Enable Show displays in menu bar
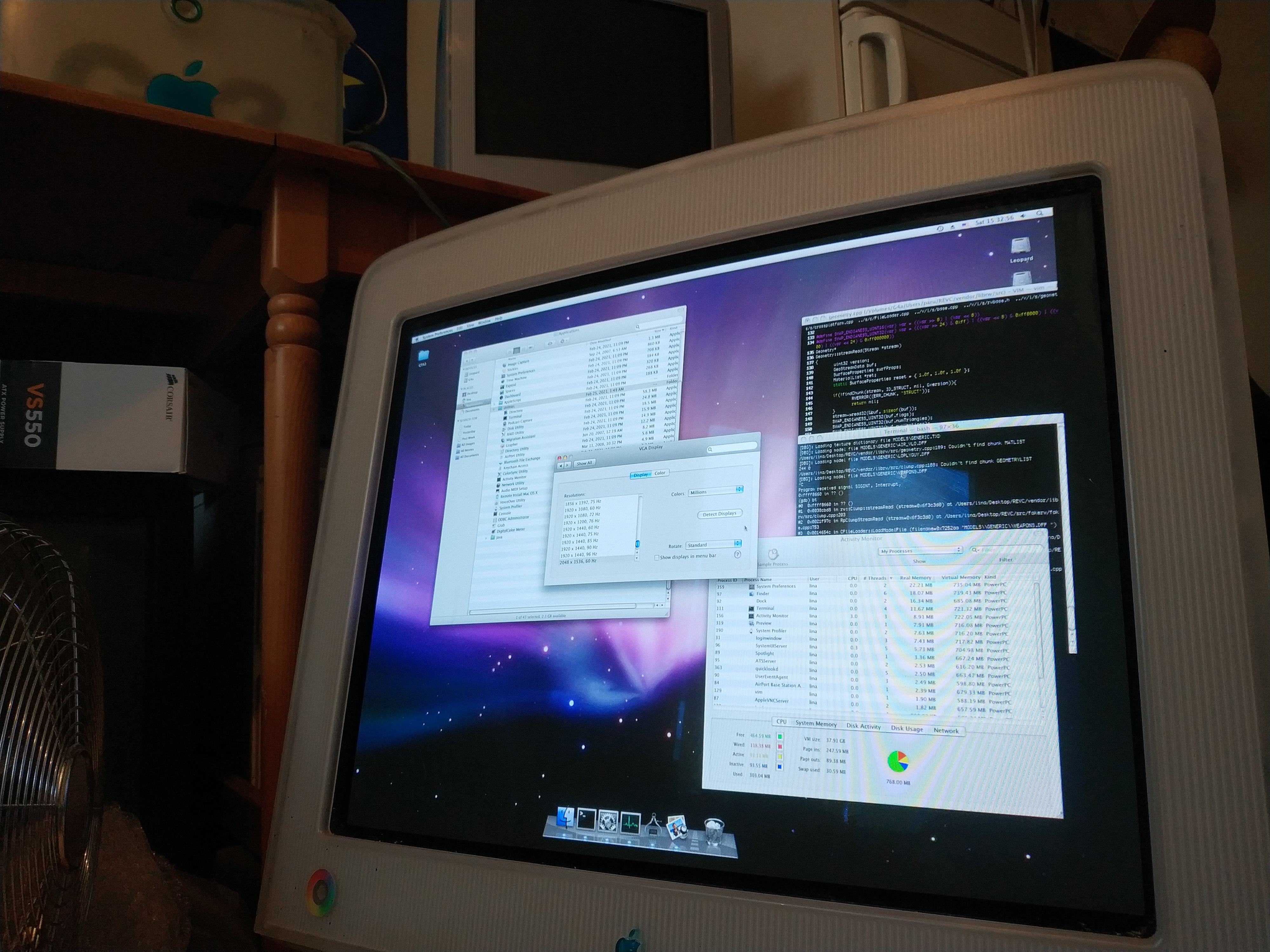The height and width of the screenshot is (952, 1270). [x=657, y=558]
